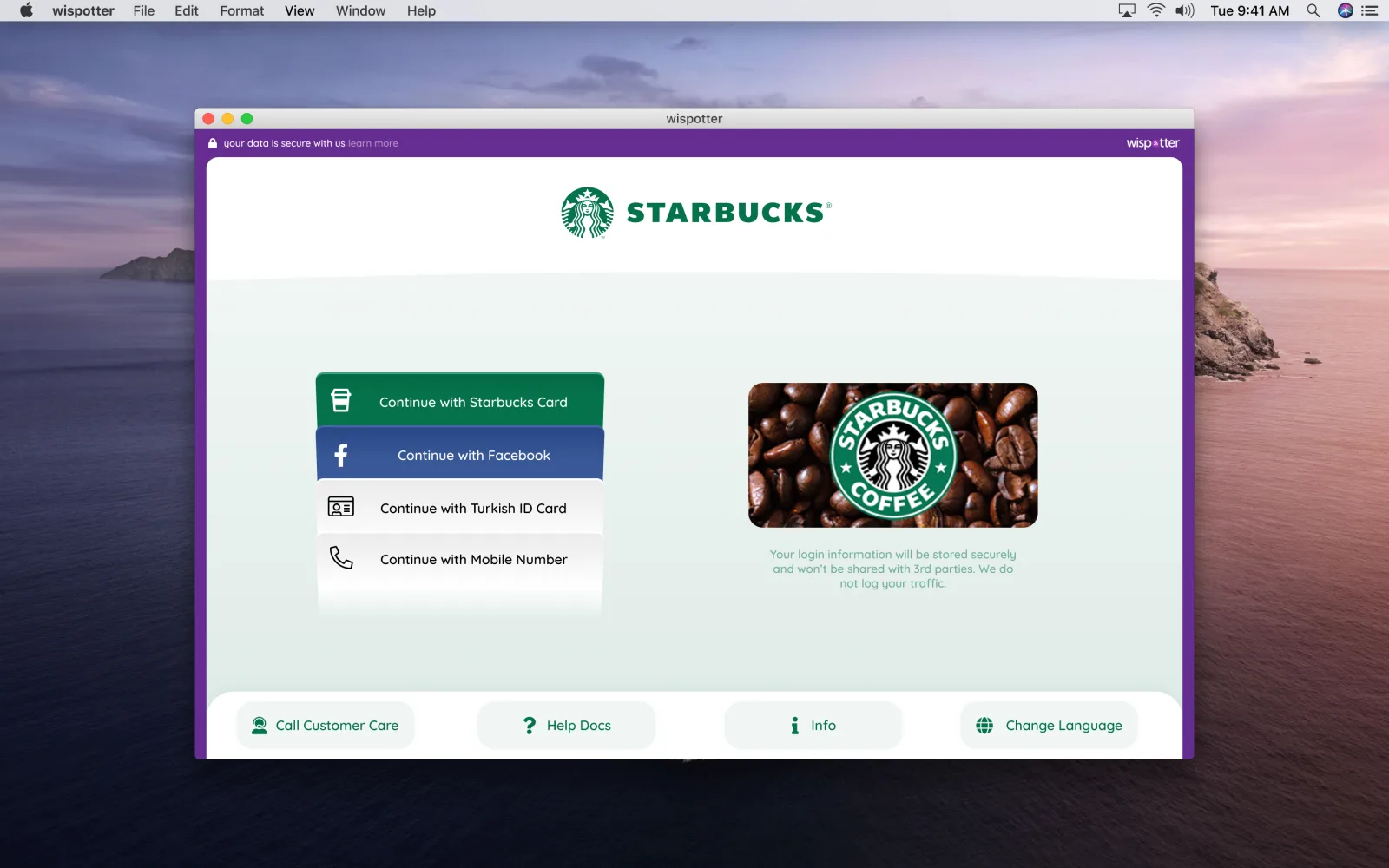Open the wispotter application menu
This screenshot has height=868, width=1389.
click(x=83, y=10)
